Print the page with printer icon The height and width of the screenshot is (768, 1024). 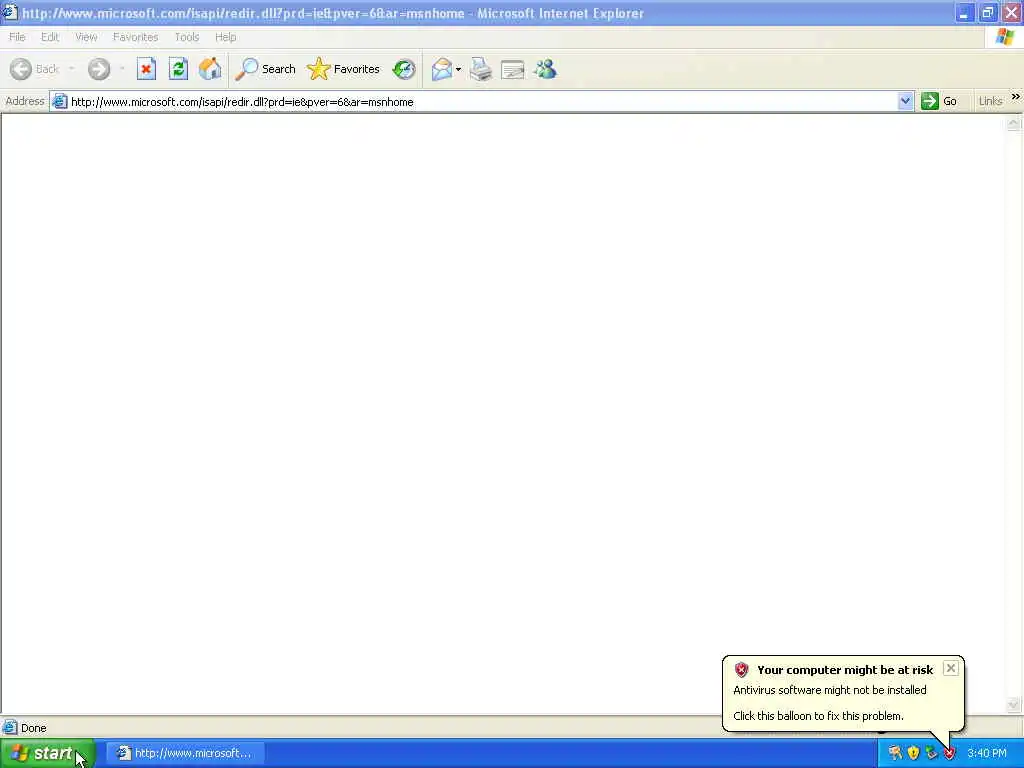[481, 69]
